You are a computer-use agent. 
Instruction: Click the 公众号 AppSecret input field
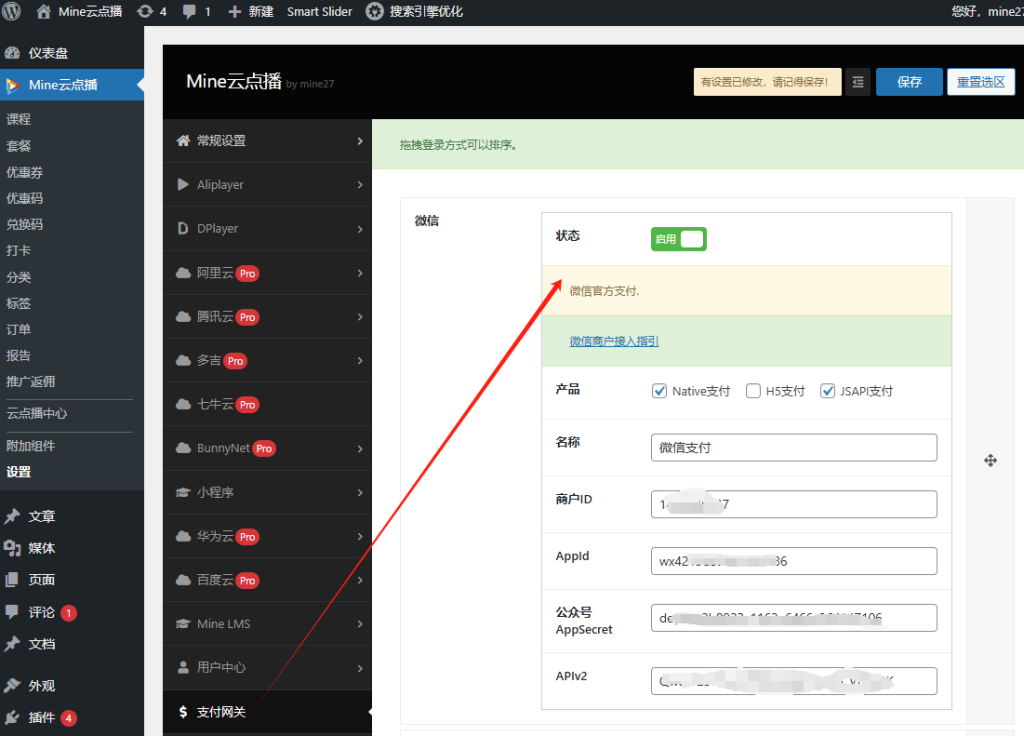coord(794,618)
